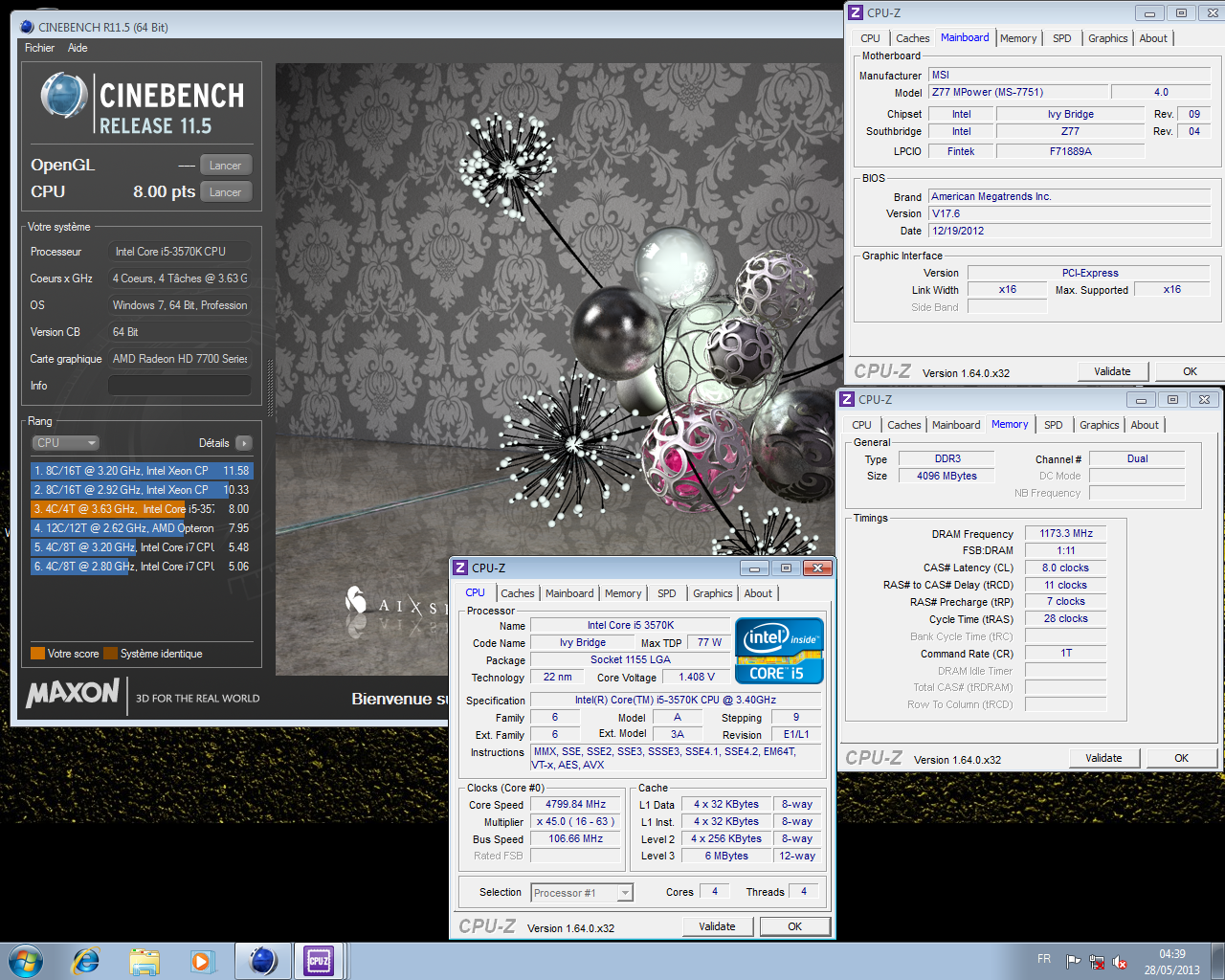The image size is (1225, 980).
Task: Click the Cinebench title bar icon
Action: pyautogui.click(x=27, y=27)
